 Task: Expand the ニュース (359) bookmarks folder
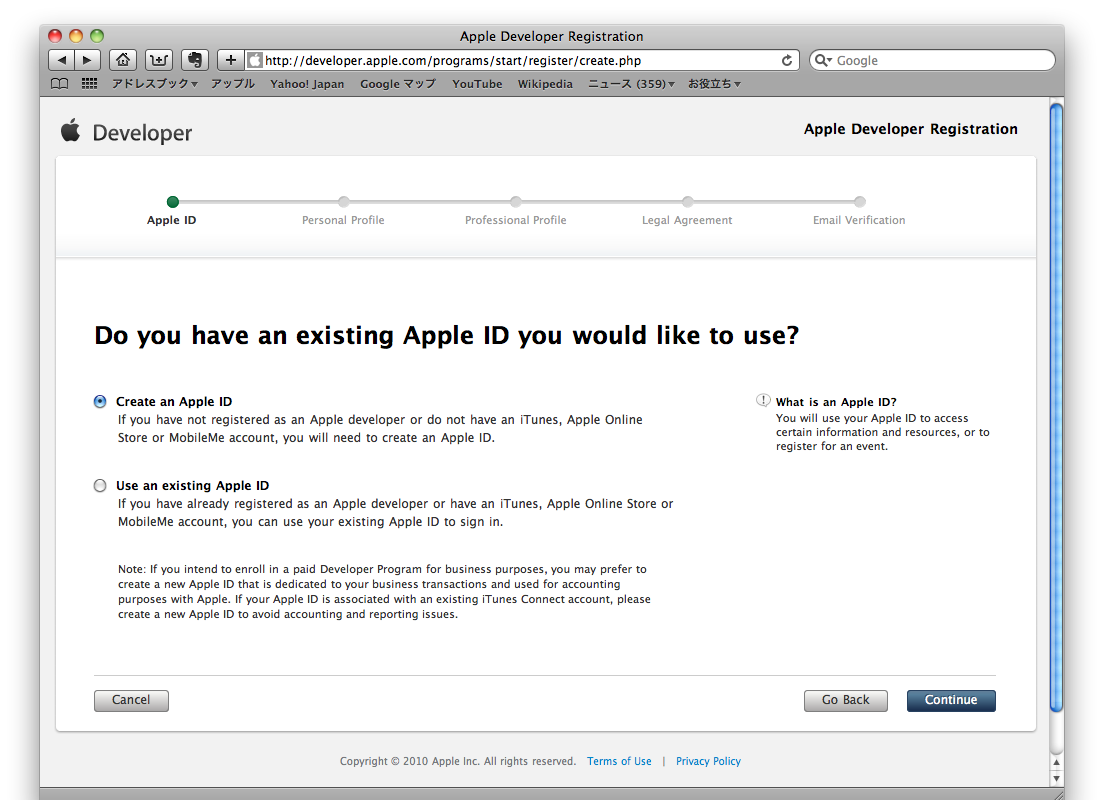click(631, 84)
